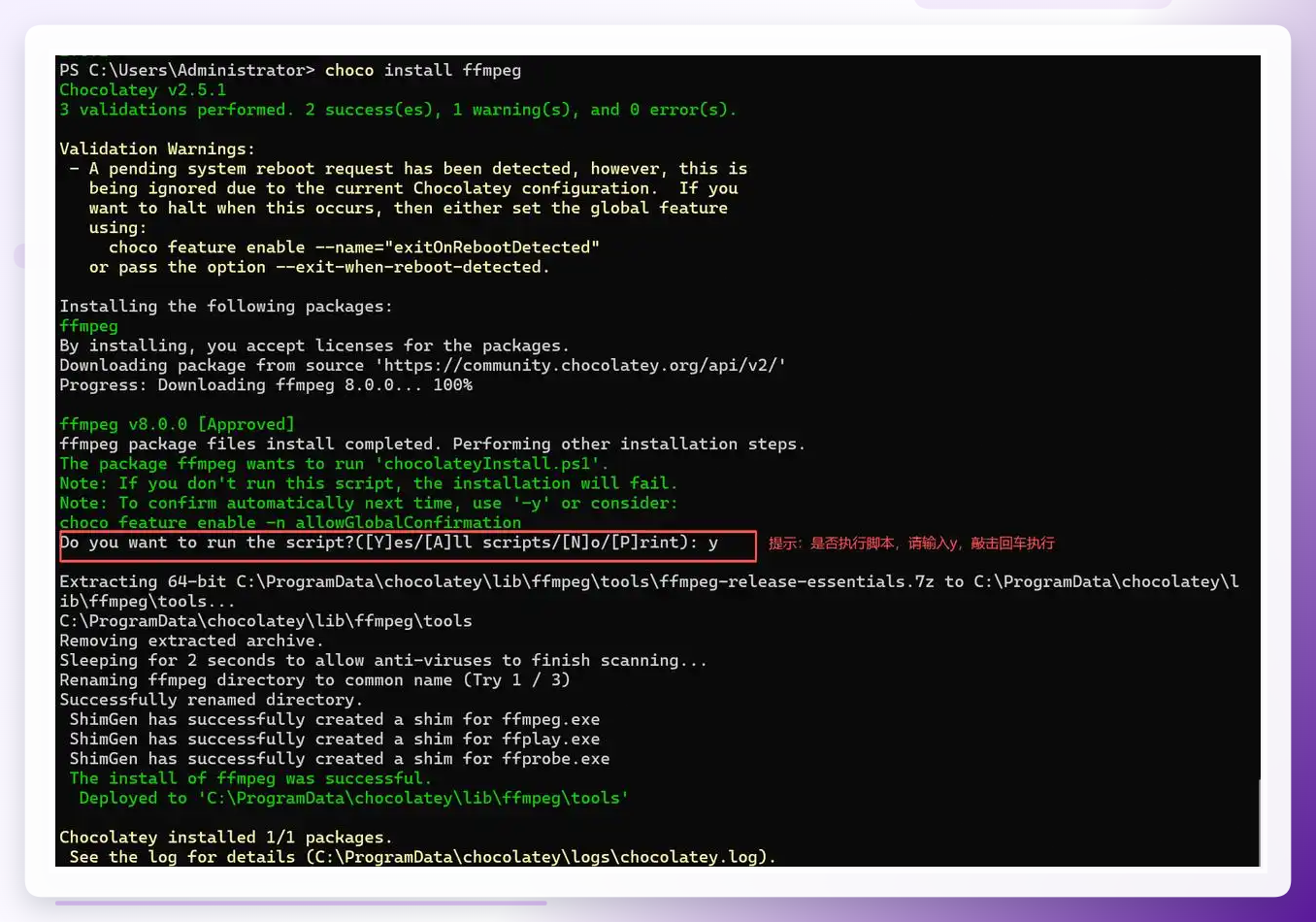Click the shim created for ffprobe.exe line
1316x922 pixels.
tap(340, 759)
